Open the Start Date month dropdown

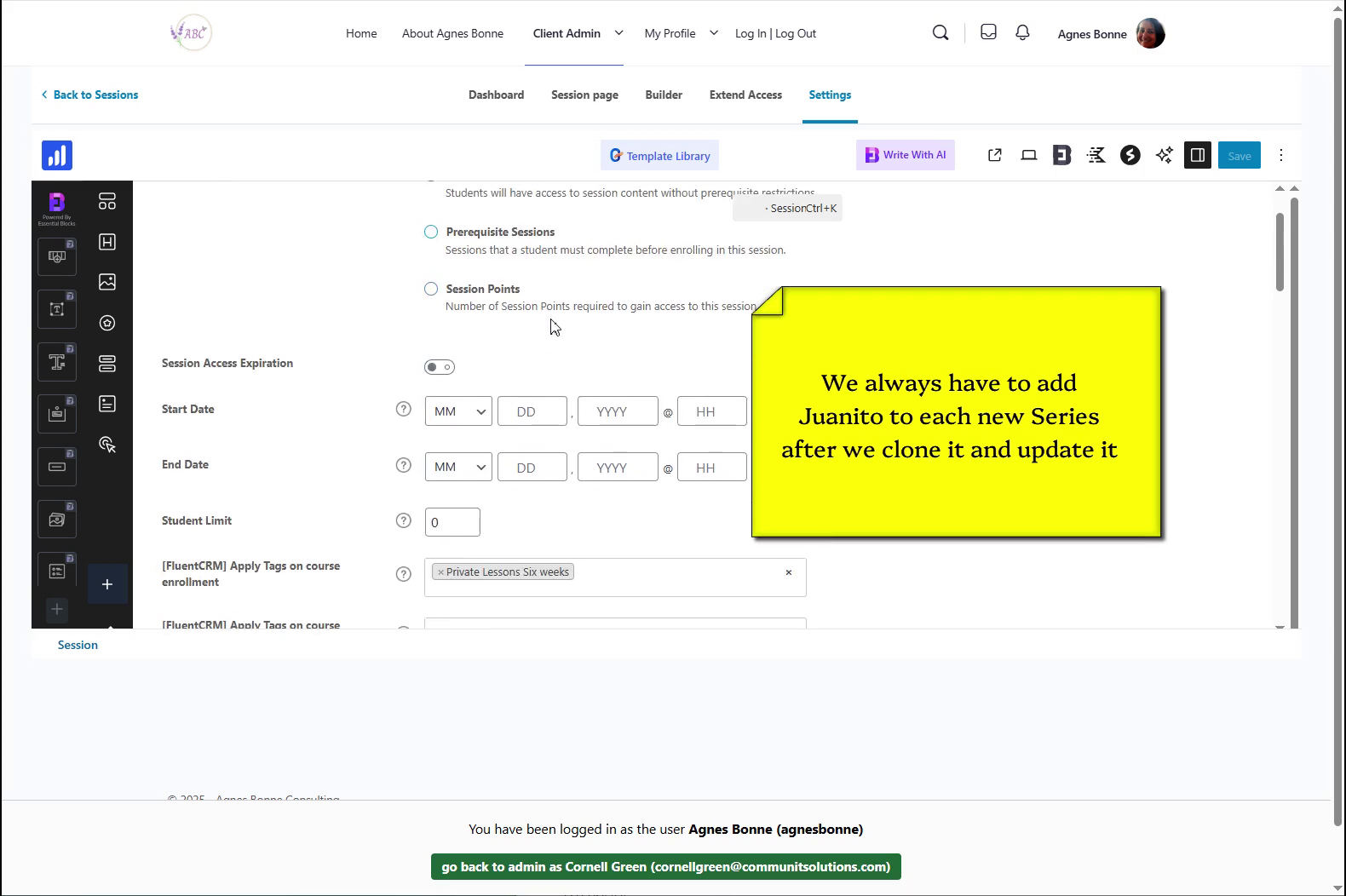[x=458, y=411]
